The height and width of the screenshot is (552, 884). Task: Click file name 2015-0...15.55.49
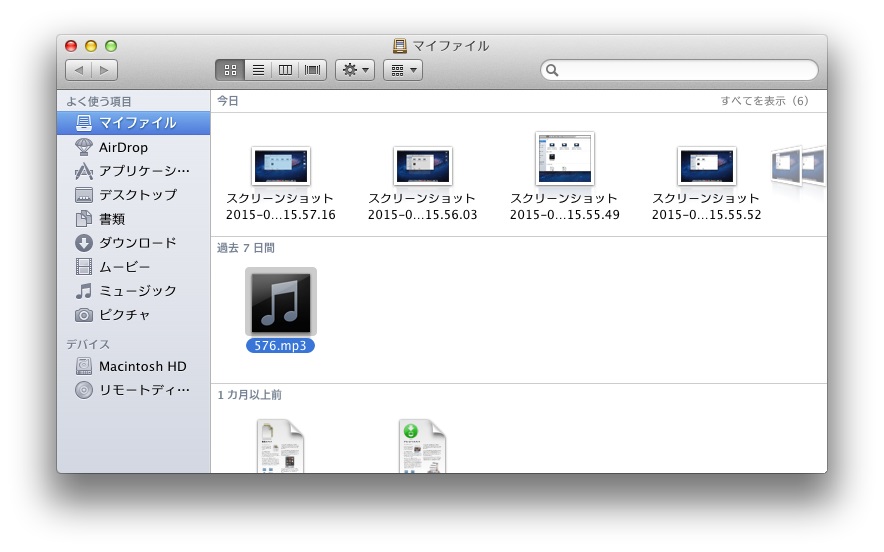(x=565, y=215)
